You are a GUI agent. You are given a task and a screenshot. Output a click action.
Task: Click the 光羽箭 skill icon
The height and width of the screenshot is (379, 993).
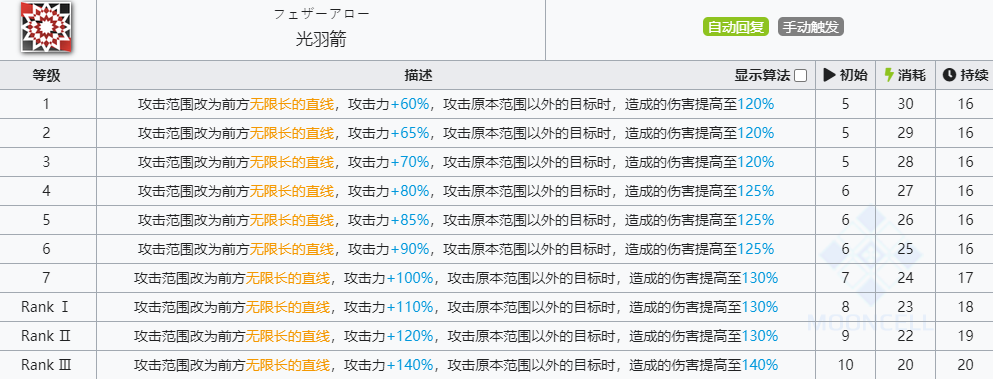coord(46,27)
